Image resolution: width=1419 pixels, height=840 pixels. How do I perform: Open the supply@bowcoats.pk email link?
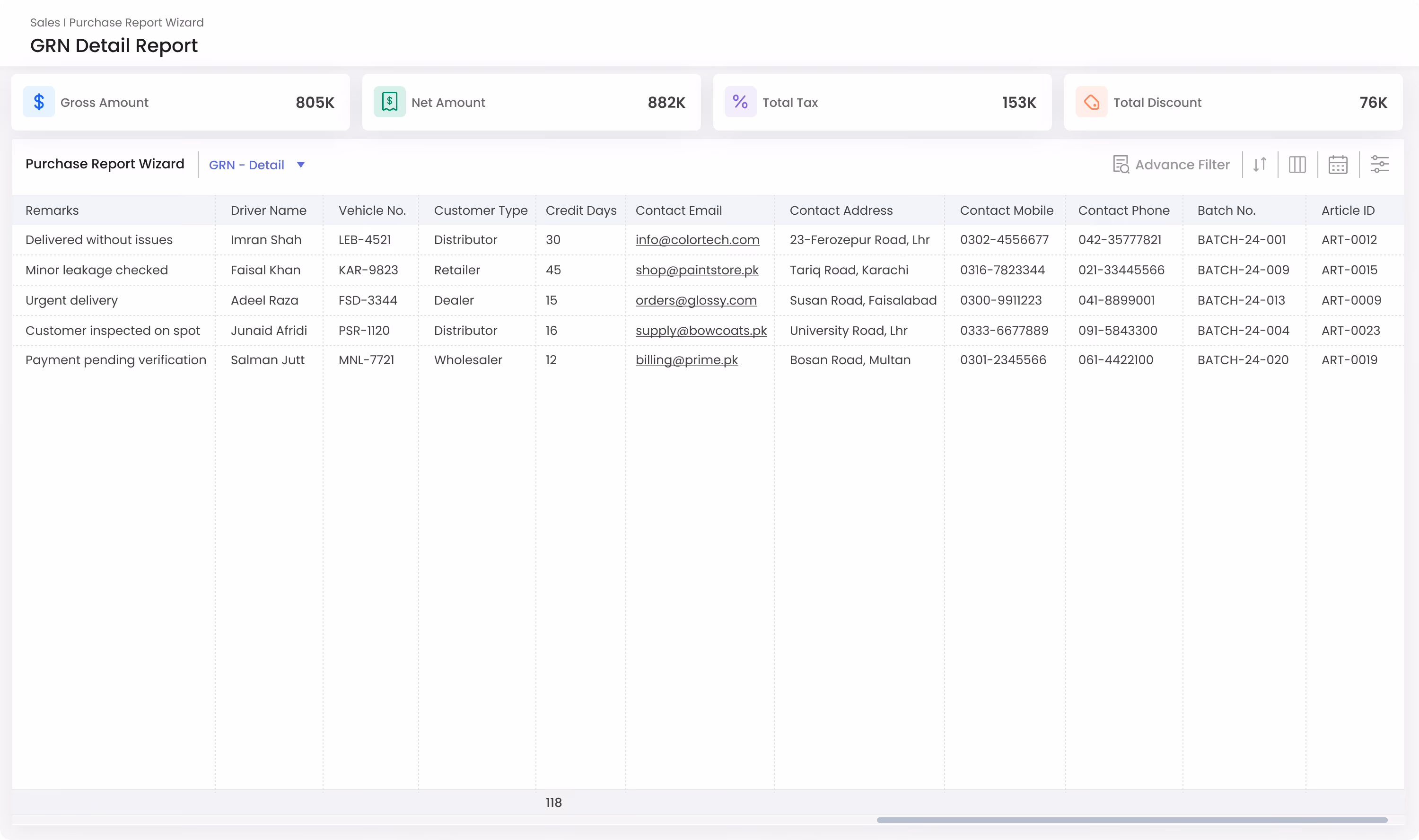point(701,331)
